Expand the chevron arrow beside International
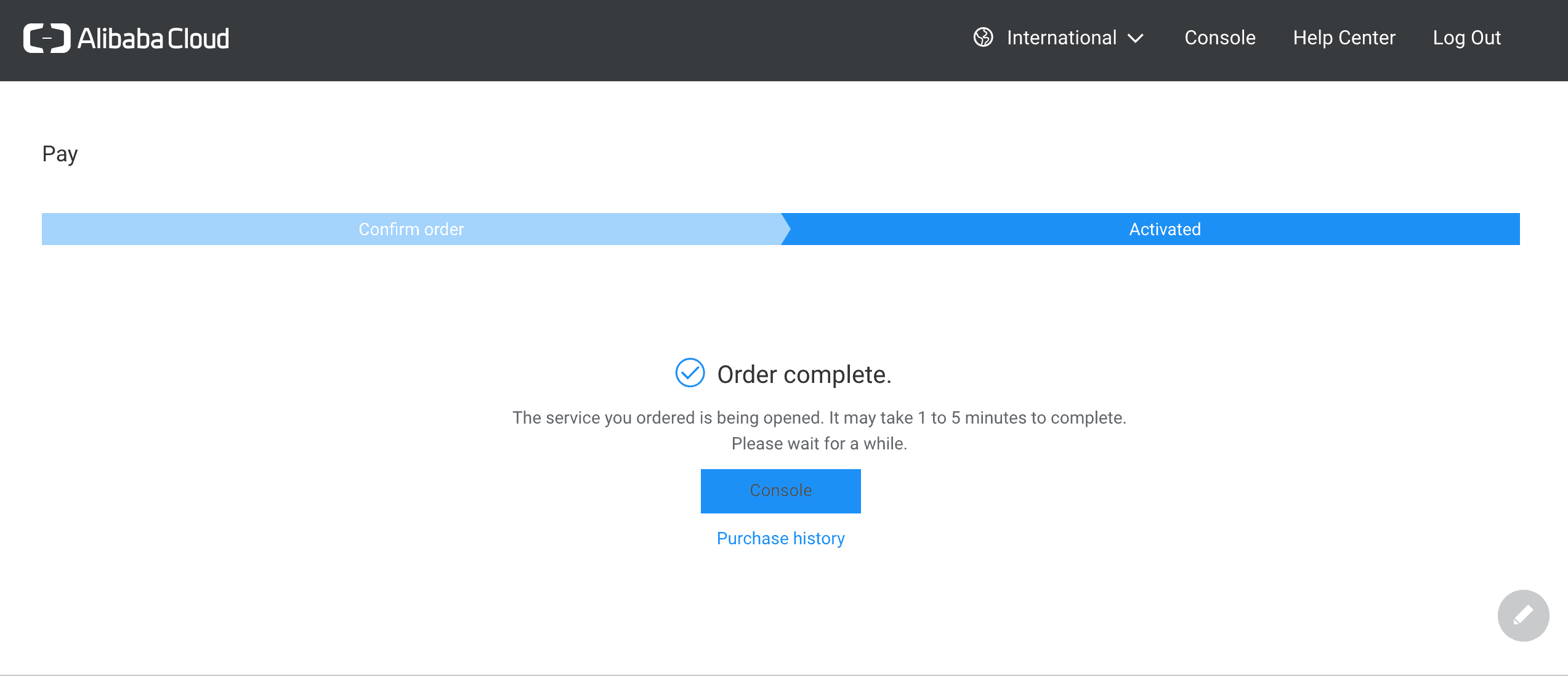The image size is (1568, 676). tap(1136, 39)
